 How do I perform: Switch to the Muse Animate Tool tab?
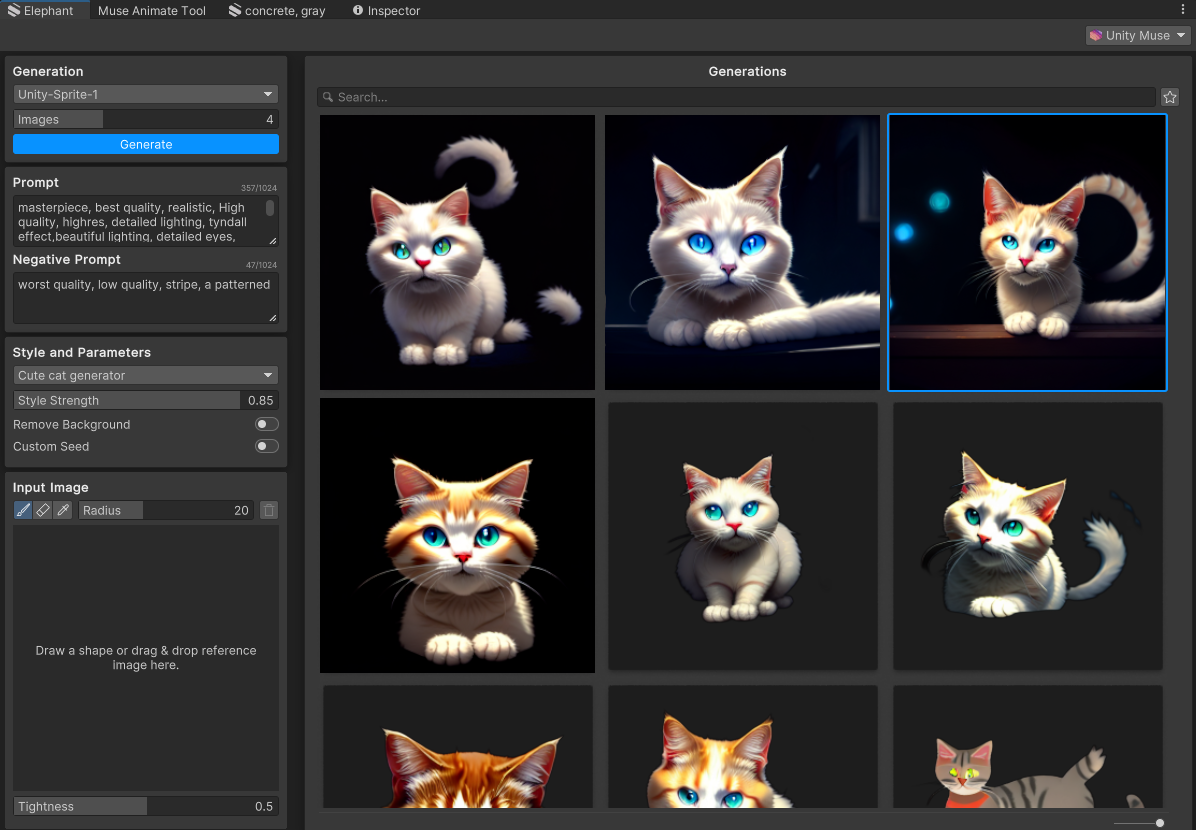[x=152, y=11]
